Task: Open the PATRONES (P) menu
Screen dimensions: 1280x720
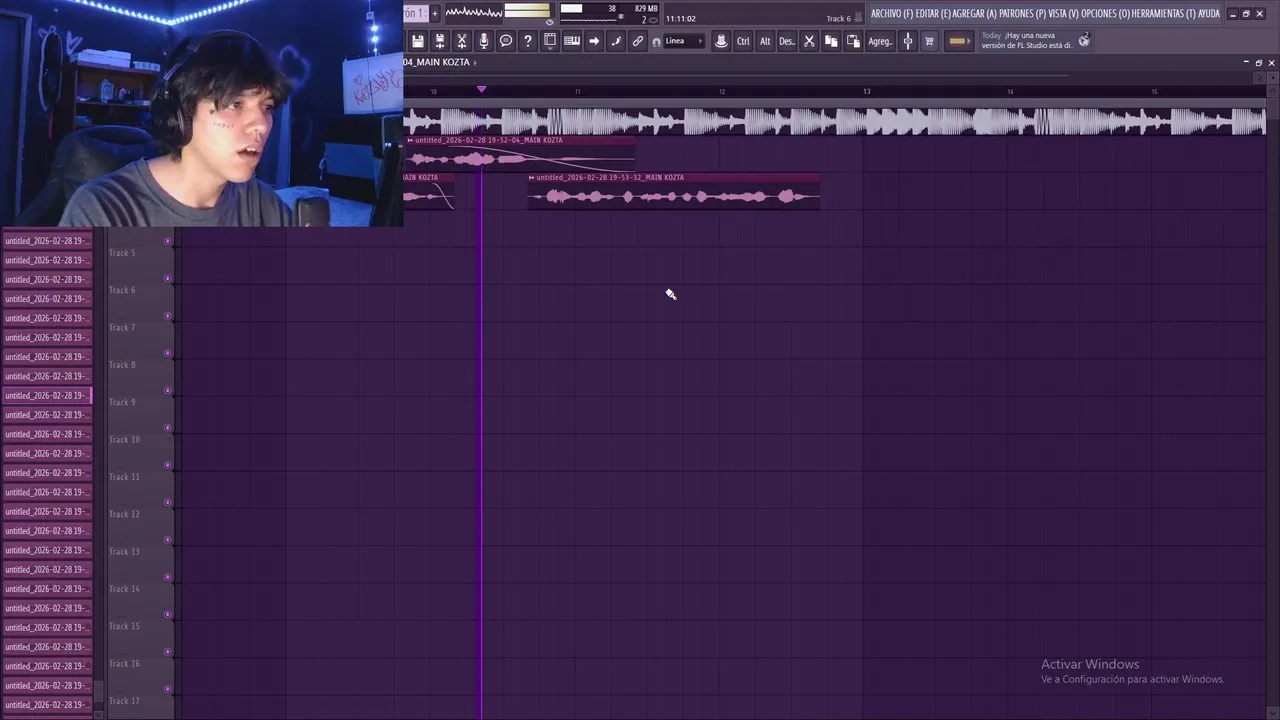Action: point(1022,14)
